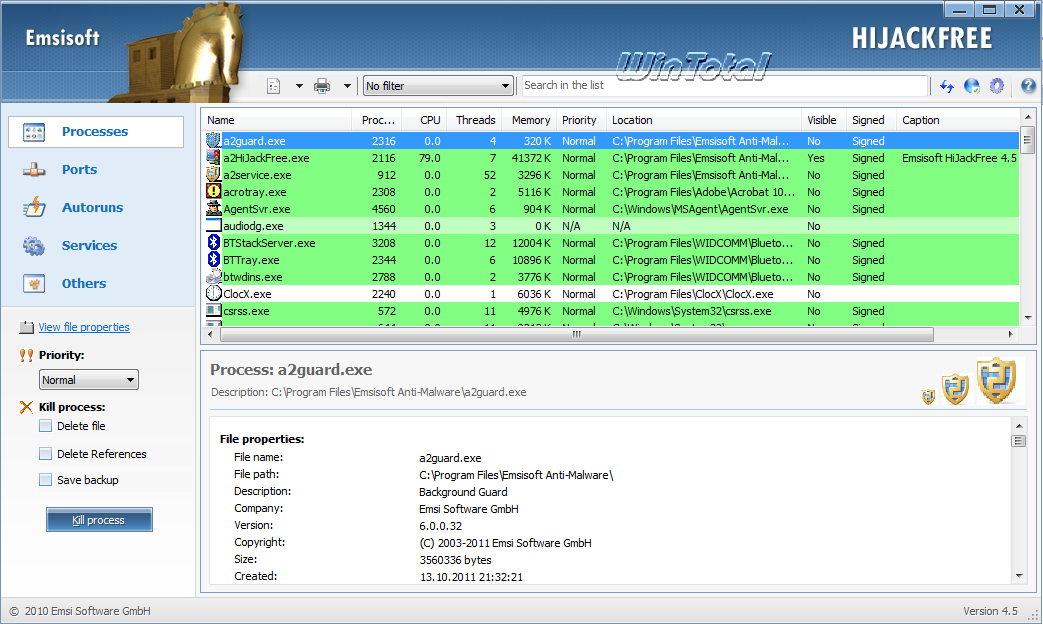
Task: Sort by the CPU column header
Action: pyautogui.click(x=424, y=120)
